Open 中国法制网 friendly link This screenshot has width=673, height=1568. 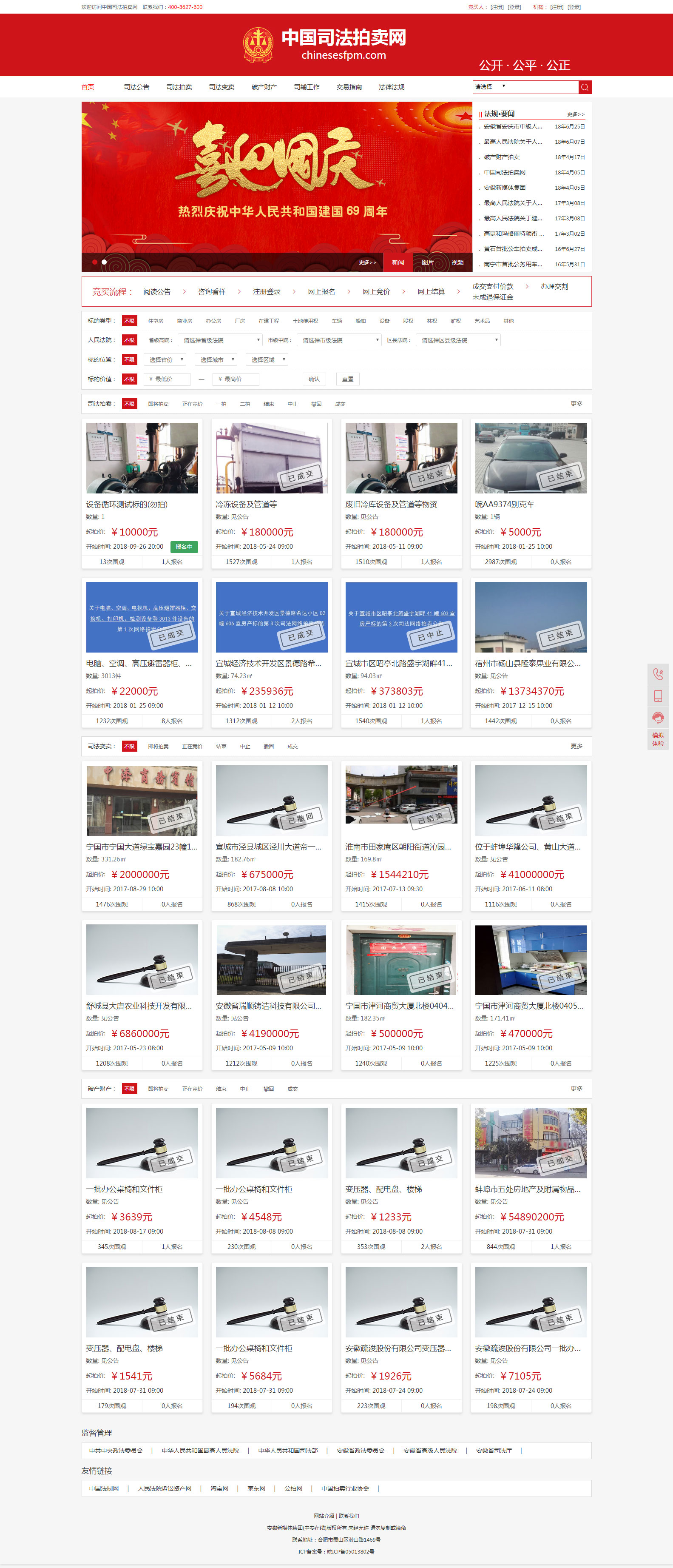[x=104, y=1488]
